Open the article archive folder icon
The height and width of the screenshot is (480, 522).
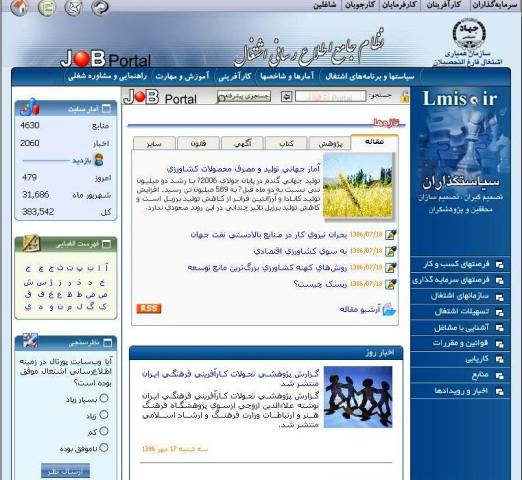point(389,309)
